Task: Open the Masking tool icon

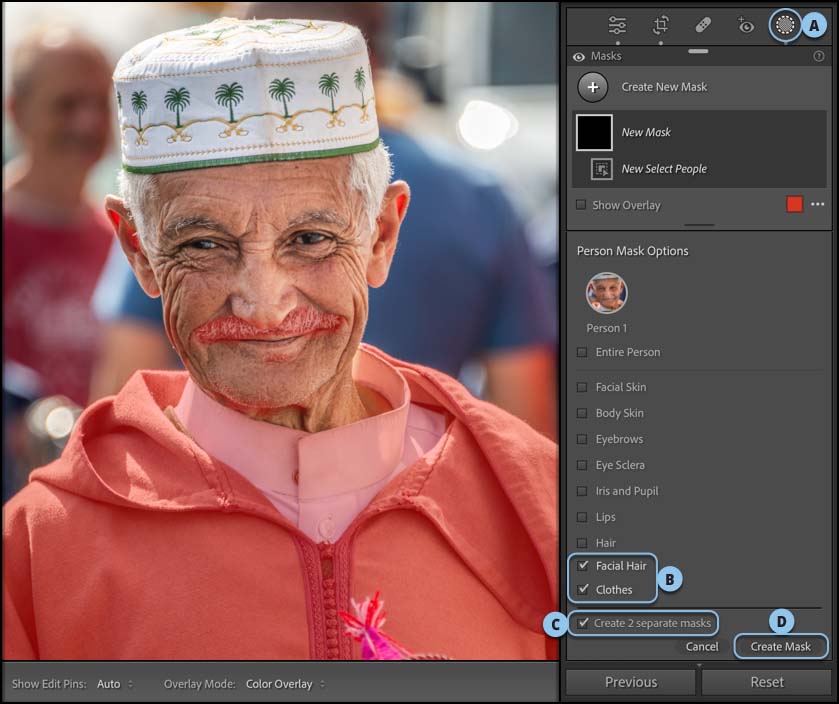Action: tap(785, 25)
